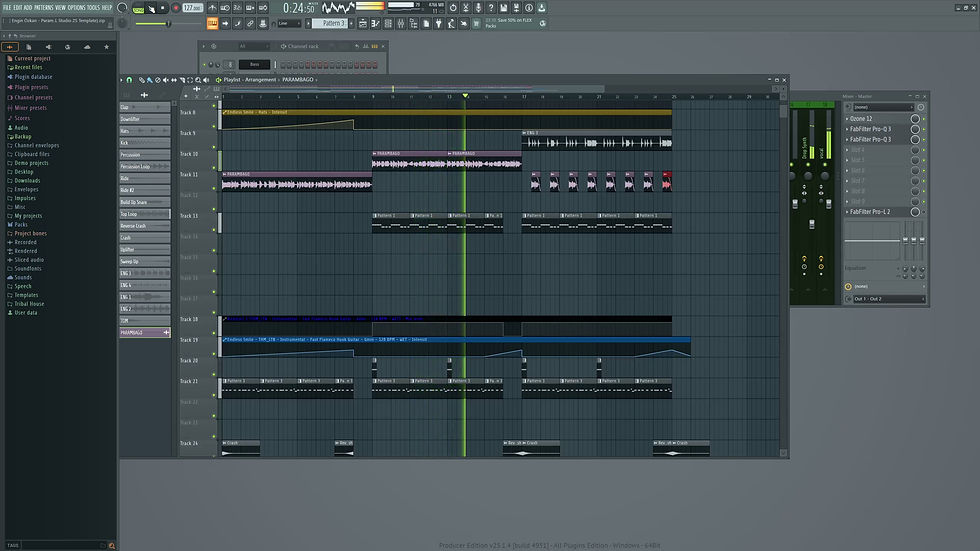Select the playlist Slip tool
The width and height of the screenshot is (980, 551).
(174, 80)
